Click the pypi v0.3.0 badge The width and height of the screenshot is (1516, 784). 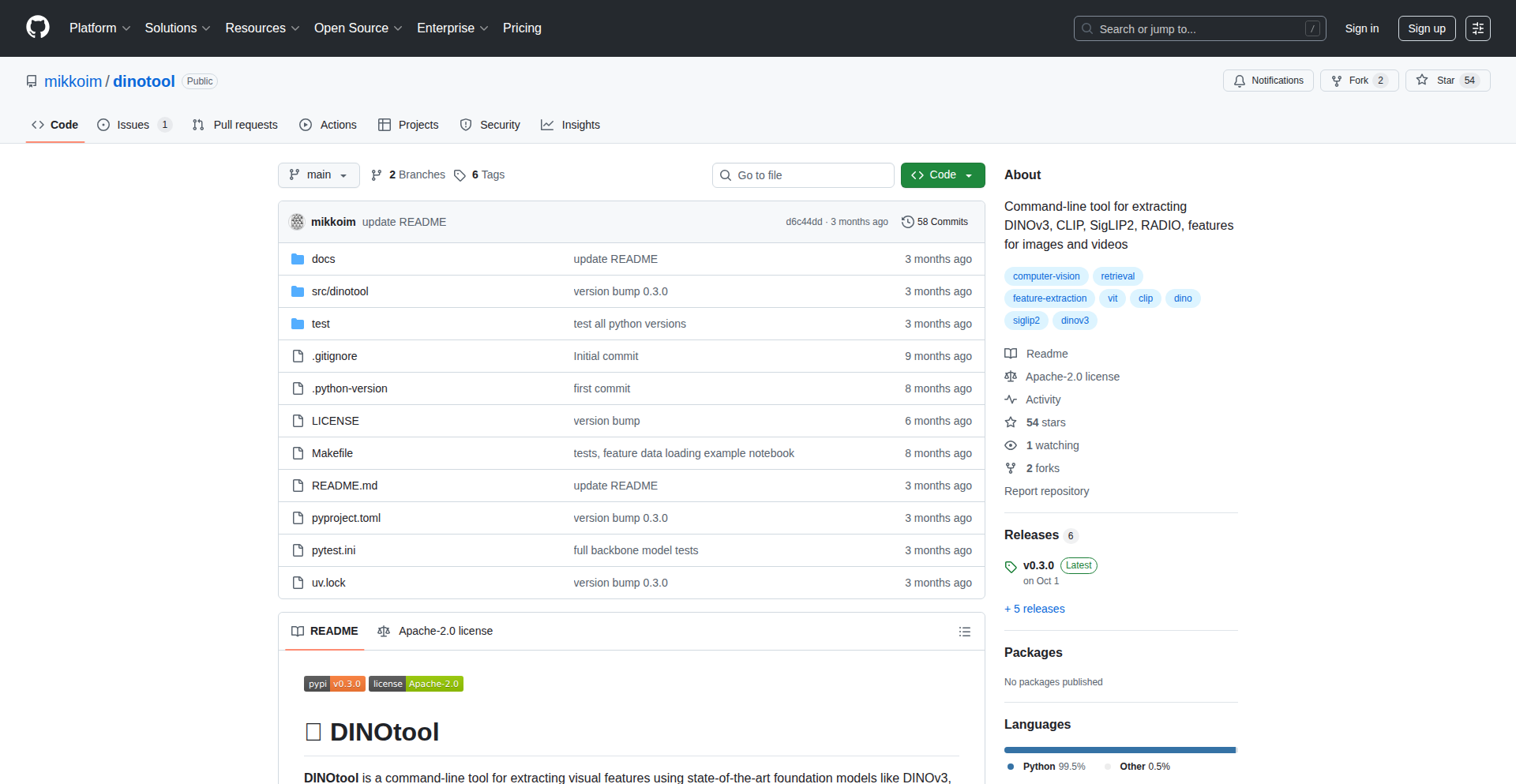(335, 684)
